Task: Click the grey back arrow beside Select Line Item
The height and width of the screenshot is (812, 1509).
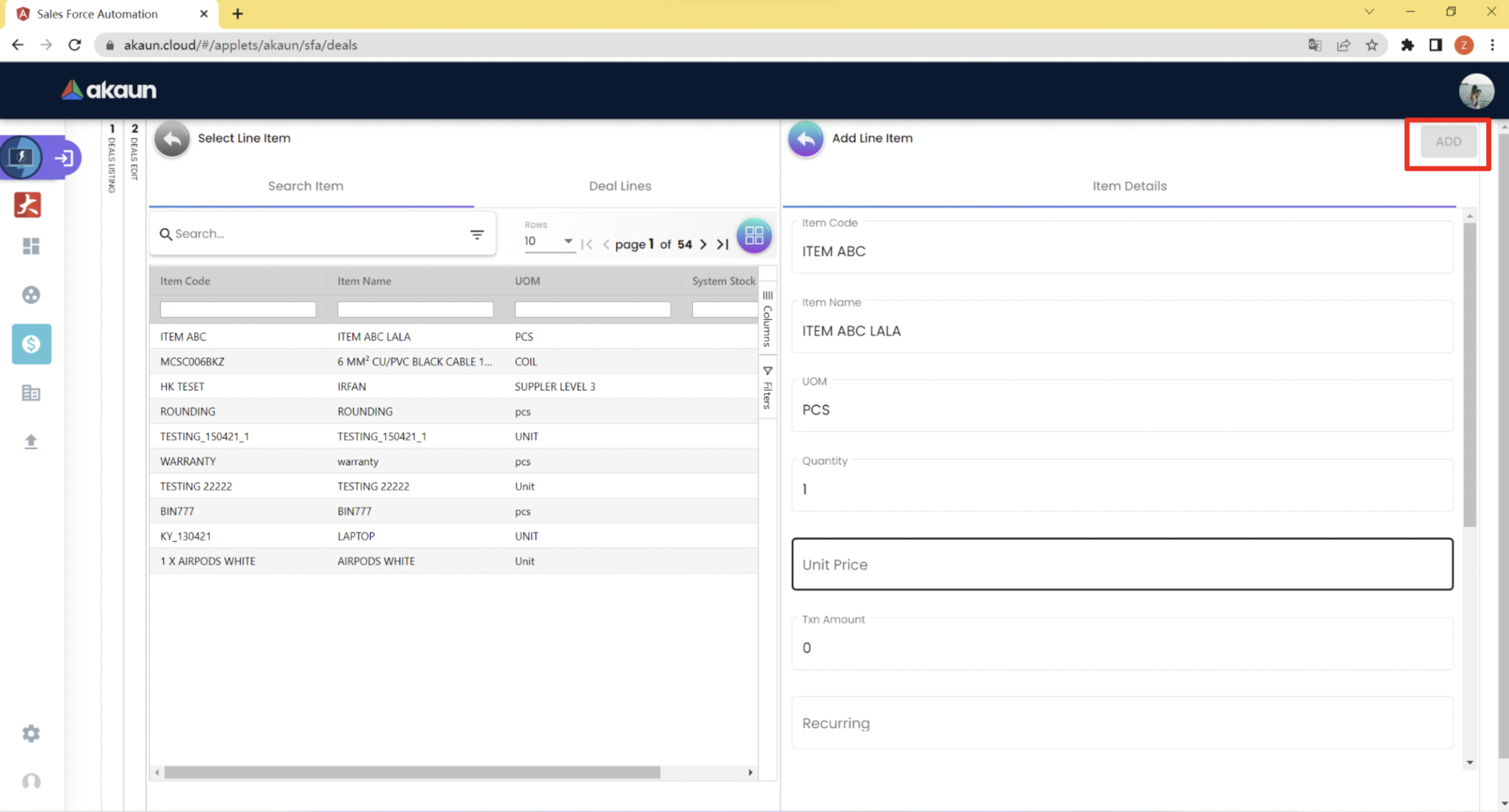Action: click(172, 138)
